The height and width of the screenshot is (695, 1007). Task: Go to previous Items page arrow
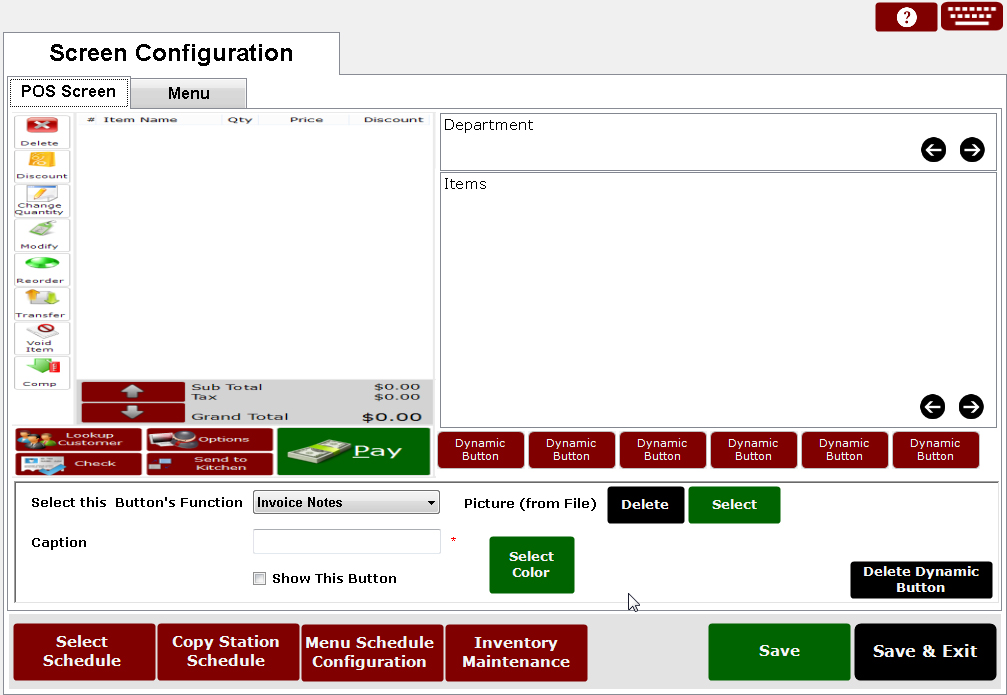(x=932, y=406)
